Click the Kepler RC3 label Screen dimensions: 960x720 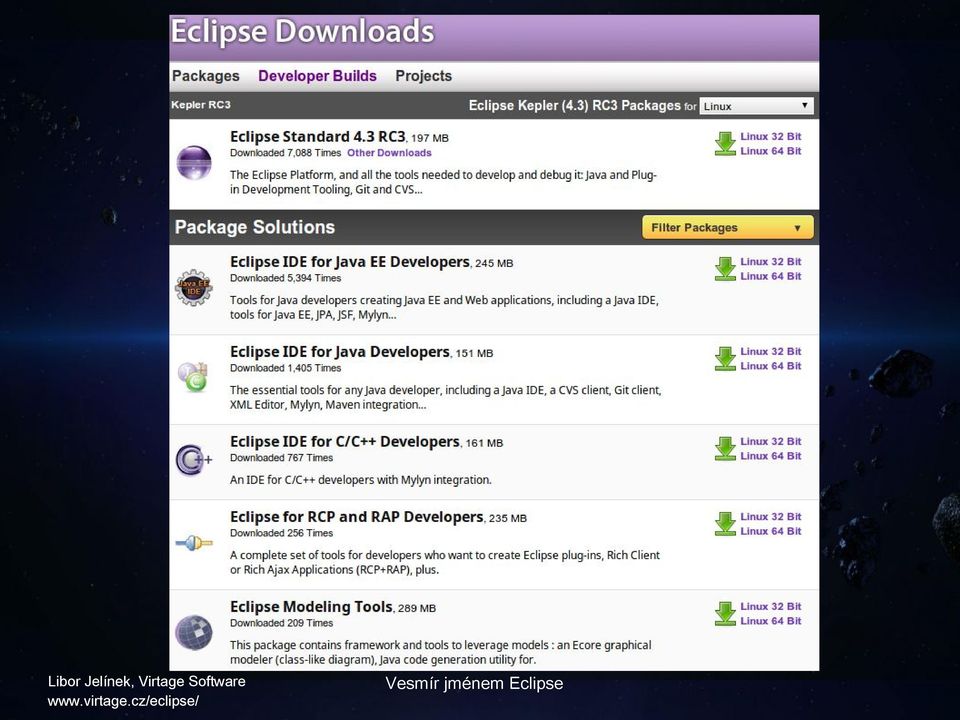(x=201, y=105)
